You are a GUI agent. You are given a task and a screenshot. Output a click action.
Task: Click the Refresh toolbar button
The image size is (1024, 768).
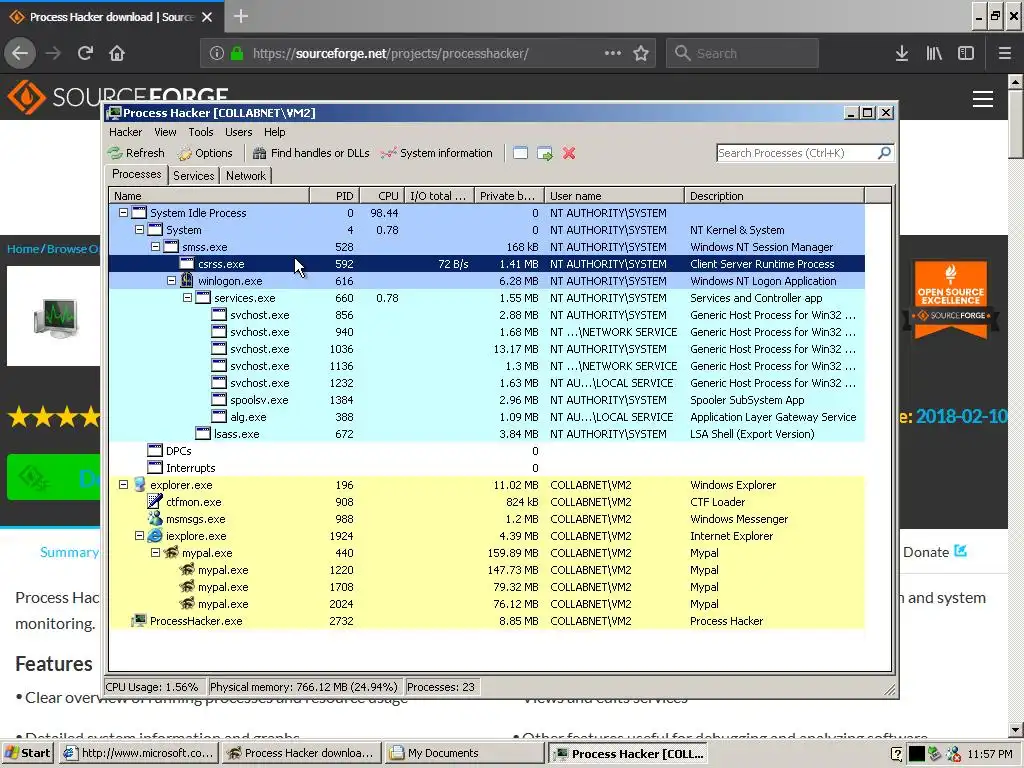point(136,153)
